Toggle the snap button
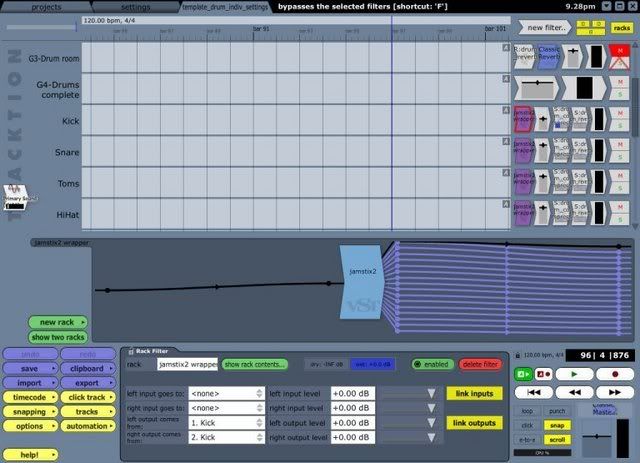Viewport: 640px width, 463px height. coord(557,424)
